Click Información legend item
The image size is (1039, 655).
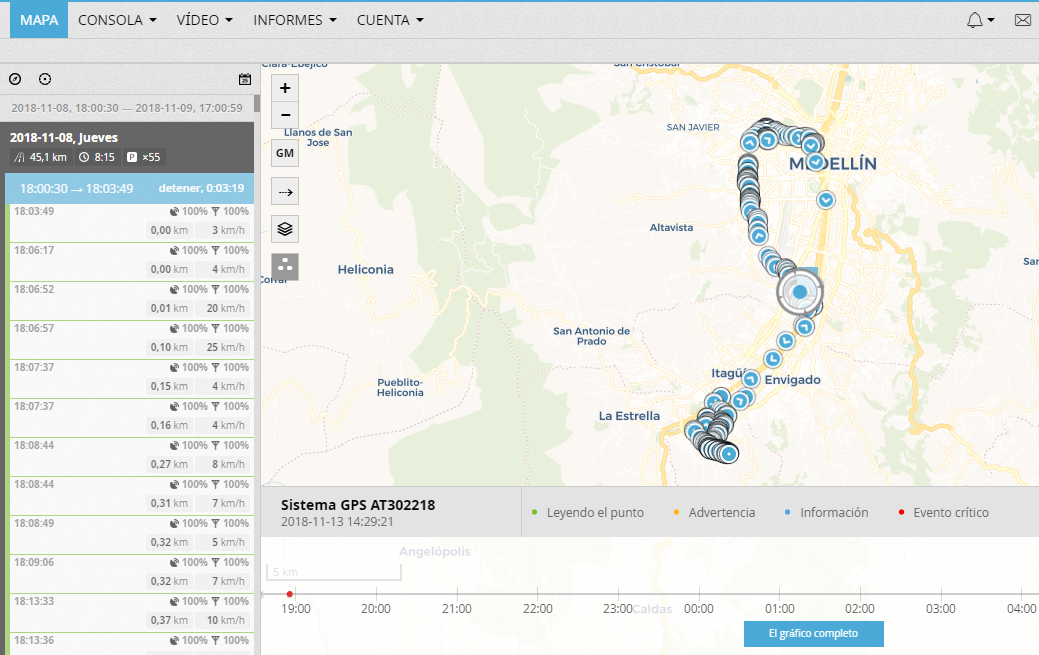click(x=826, y=512)
